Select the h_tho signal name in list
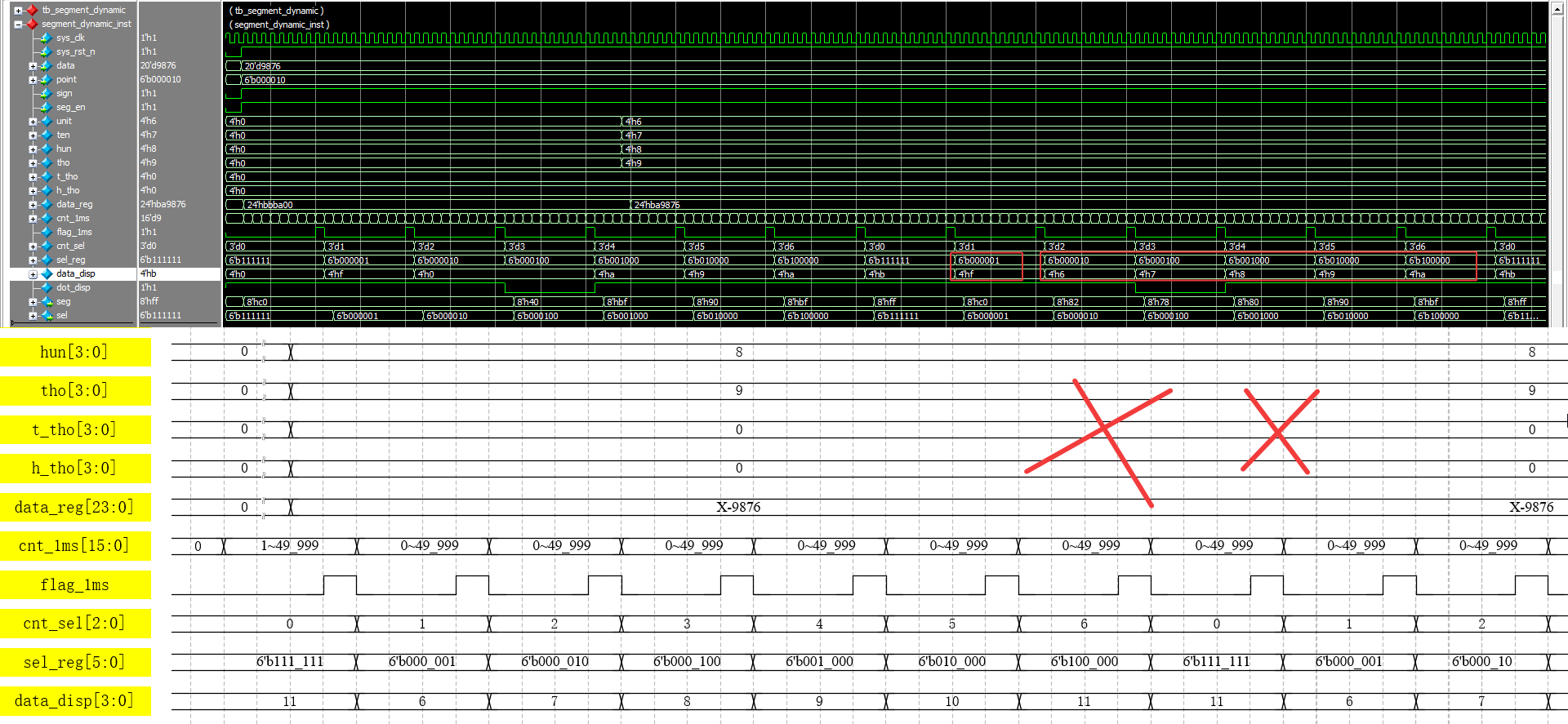The height and width of the screenshot is (724, 1568). [68, 190]
